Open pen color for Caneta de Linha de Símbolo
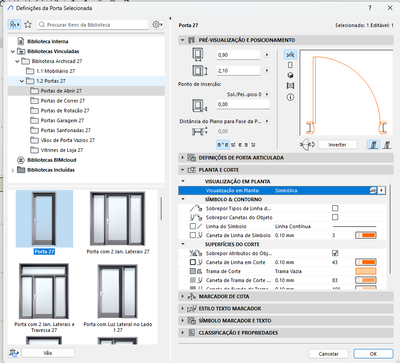 [366, 235]
